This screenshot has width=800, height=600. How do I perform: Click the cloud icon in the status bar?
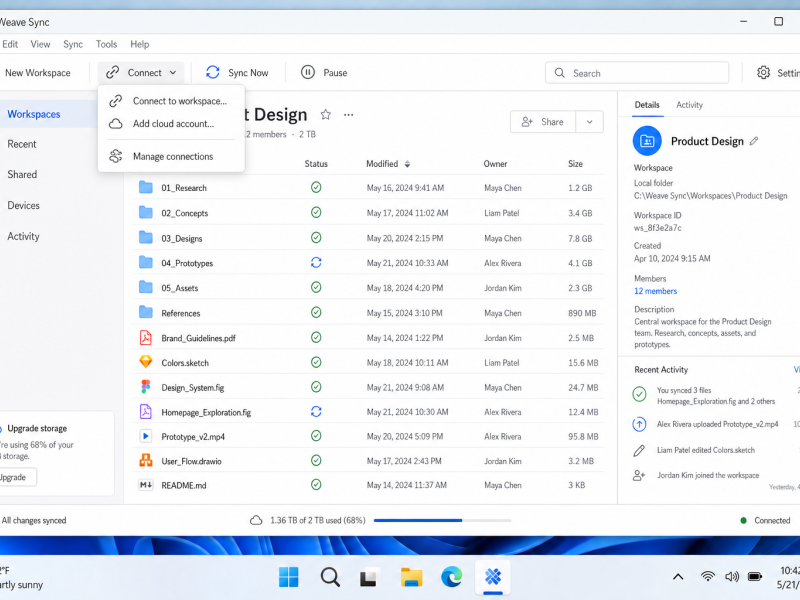[x=256, y=520]
